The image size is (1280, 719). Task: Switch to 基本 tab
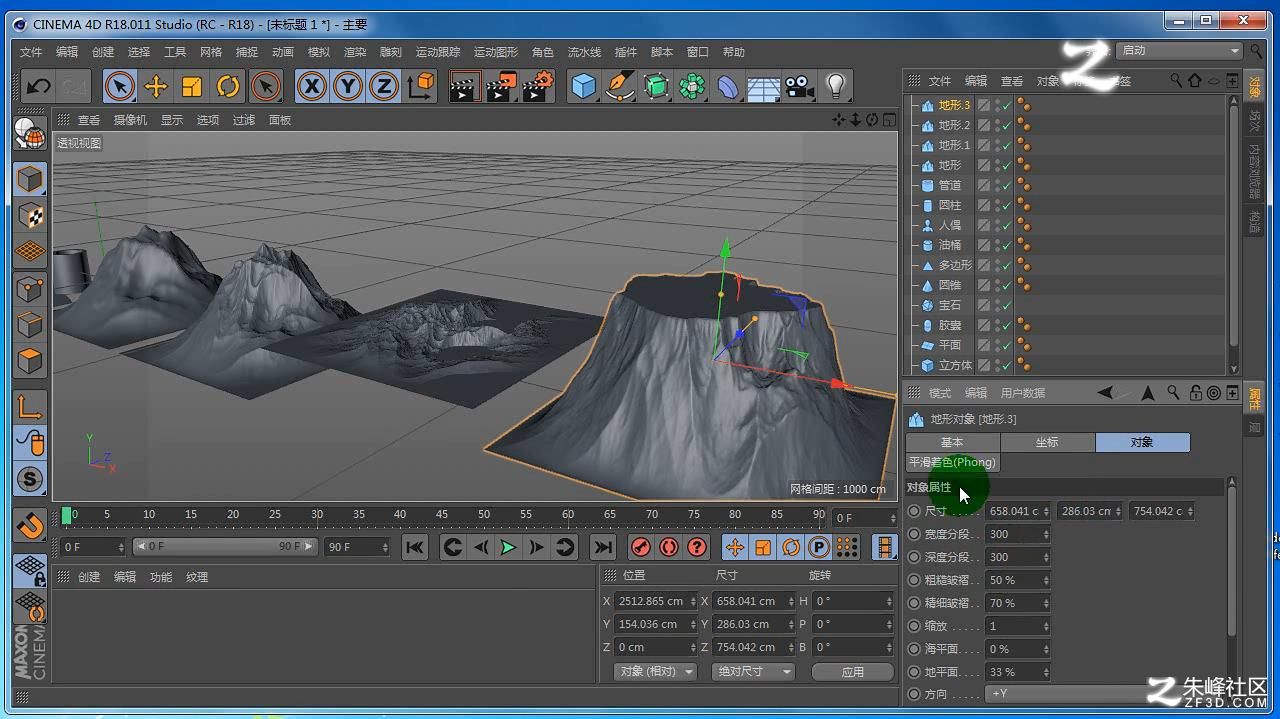tap(952, 442)
